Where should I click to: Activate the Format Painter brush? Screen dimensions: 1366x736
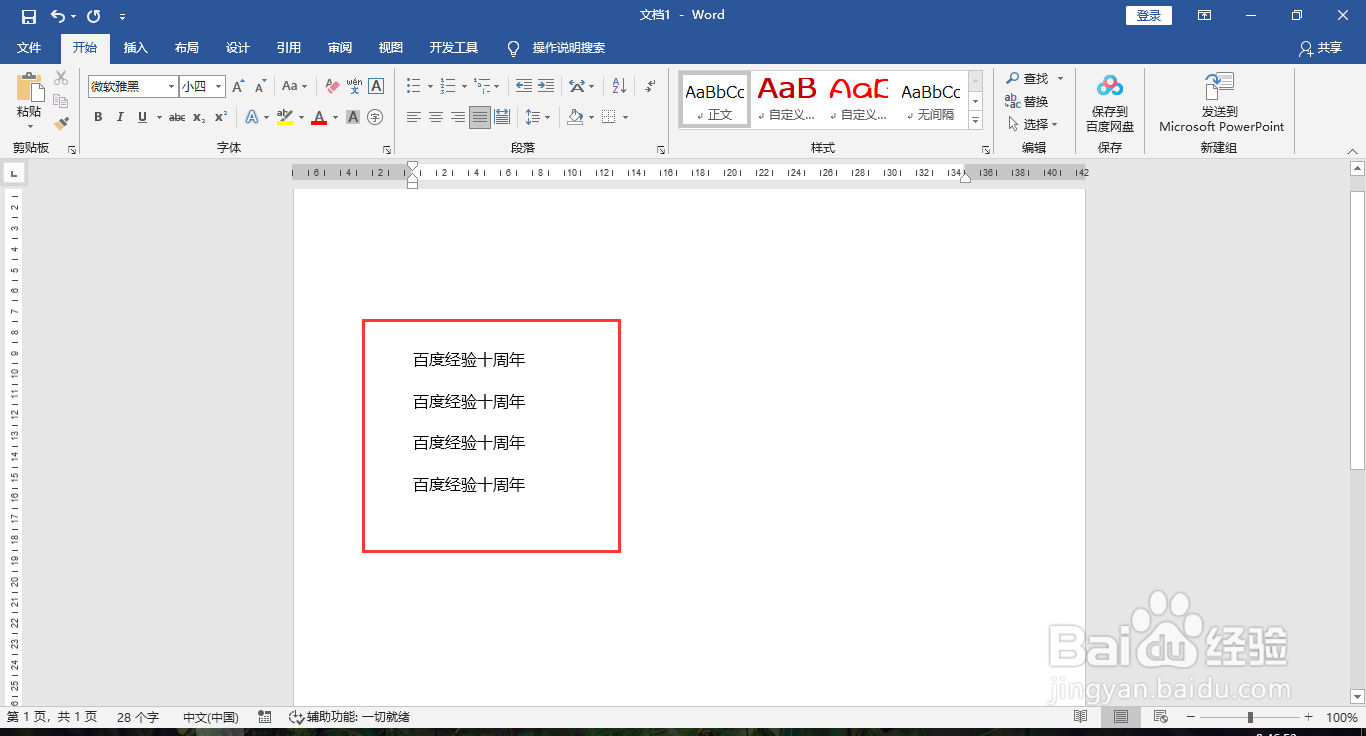click(x=61, y=124)
